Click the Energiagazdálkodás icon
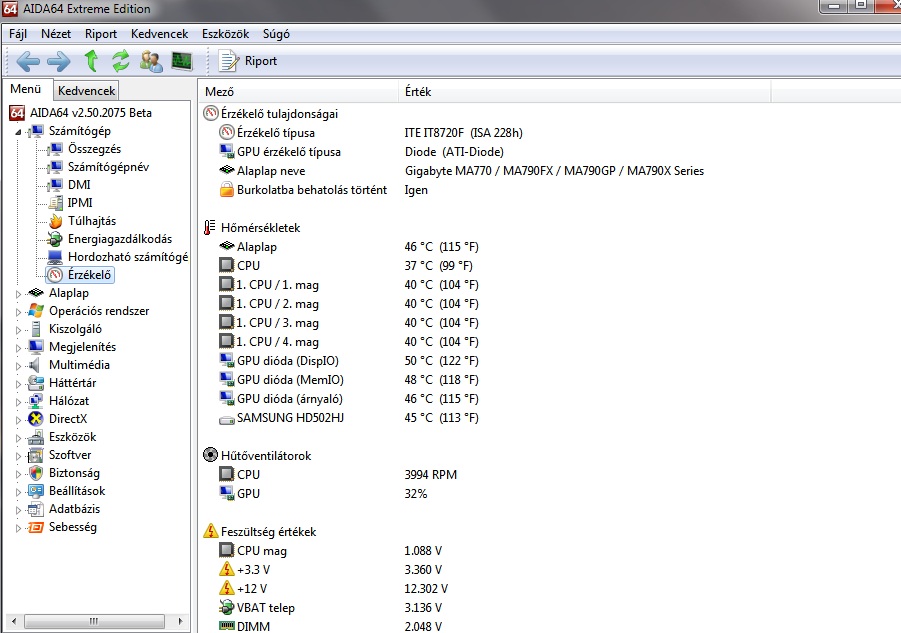 (55, 238)
